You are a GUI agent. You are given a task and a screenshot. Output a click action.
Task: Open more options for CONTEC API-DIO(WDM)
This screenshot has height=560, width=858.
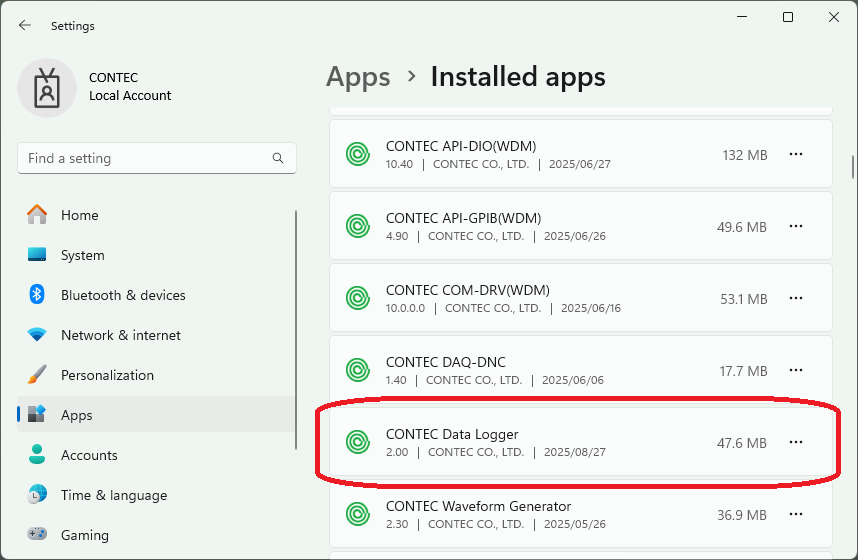(x=796, y=155)
